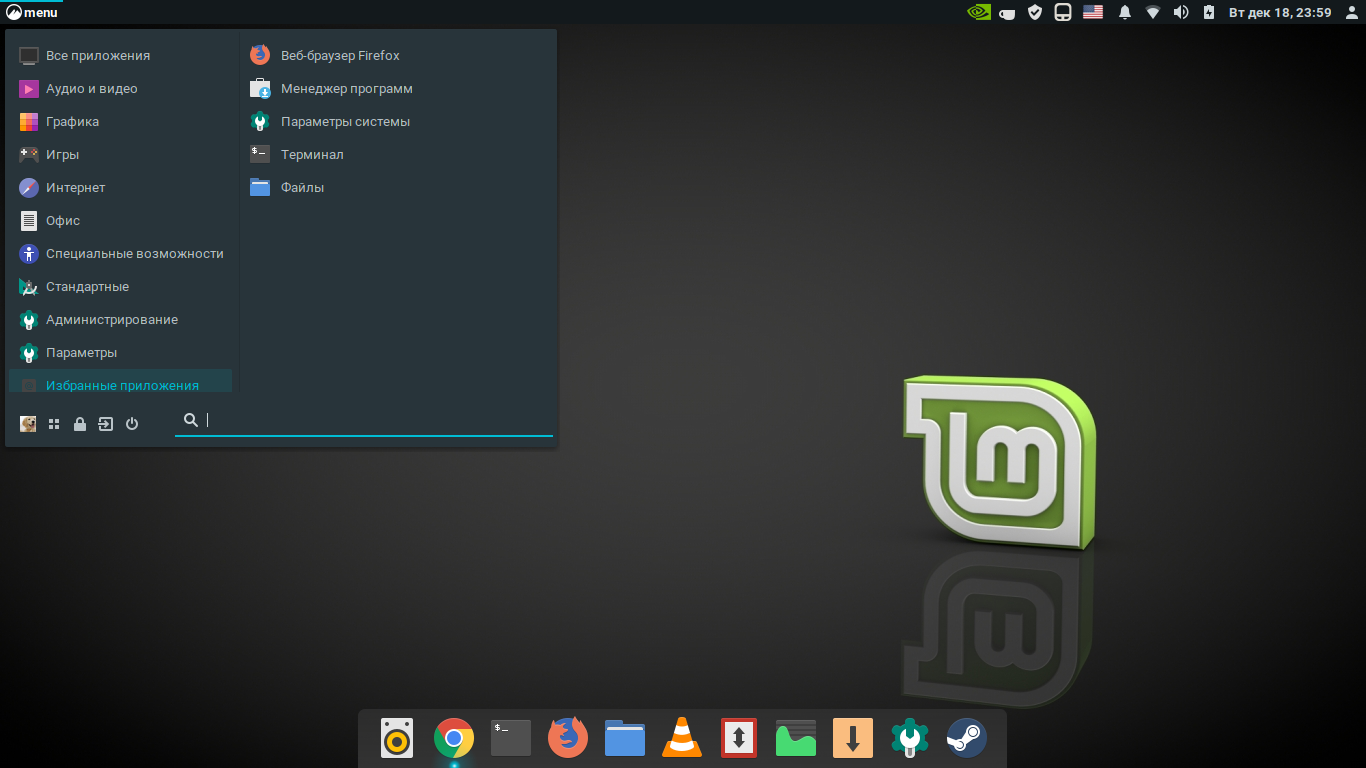
Task: Open Менеджер программ from favorites list
Action: pos(346,89)
